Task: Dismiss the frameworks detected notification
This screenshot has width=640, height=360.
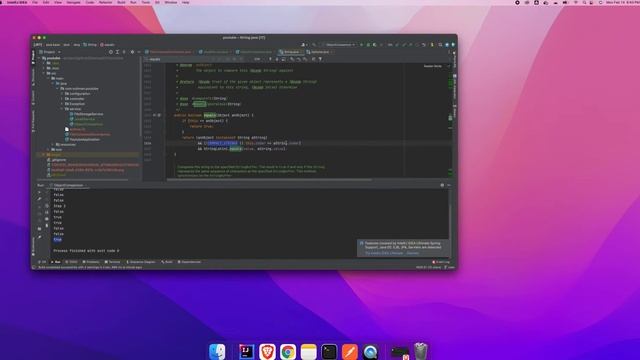Action: (x=413, y=253)
